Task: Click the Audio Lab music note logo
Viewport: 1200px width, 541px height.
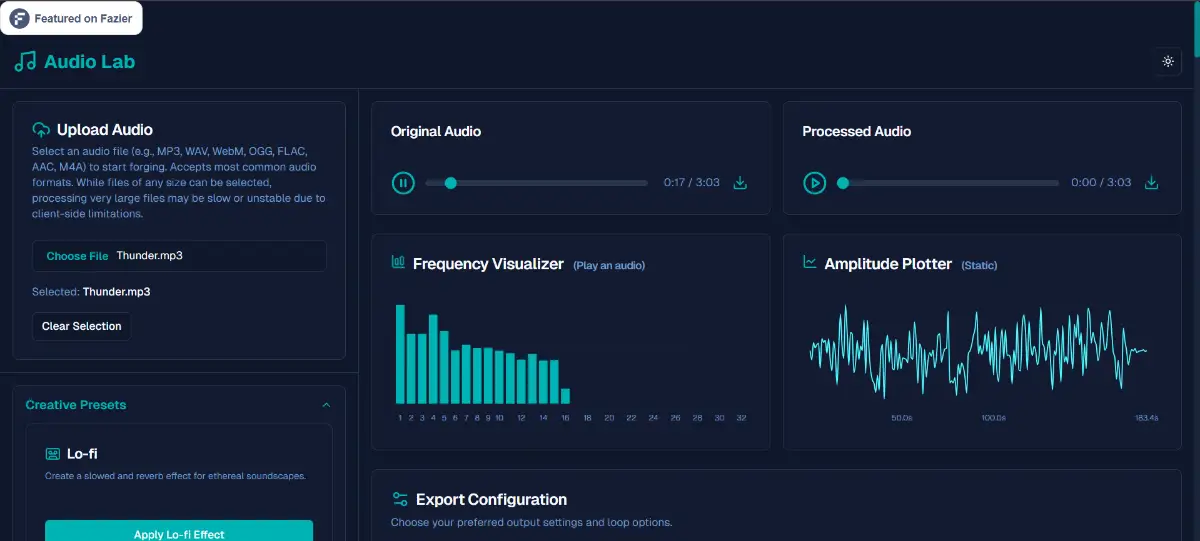Action: [x=25, y=62]
